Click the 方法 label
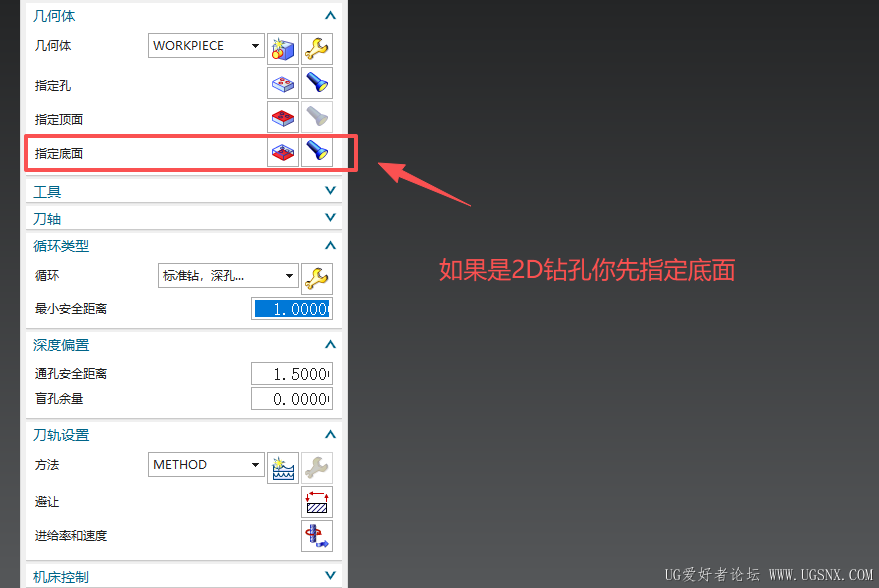Screen dimensions: 879x588 click(x=47, y=465)
